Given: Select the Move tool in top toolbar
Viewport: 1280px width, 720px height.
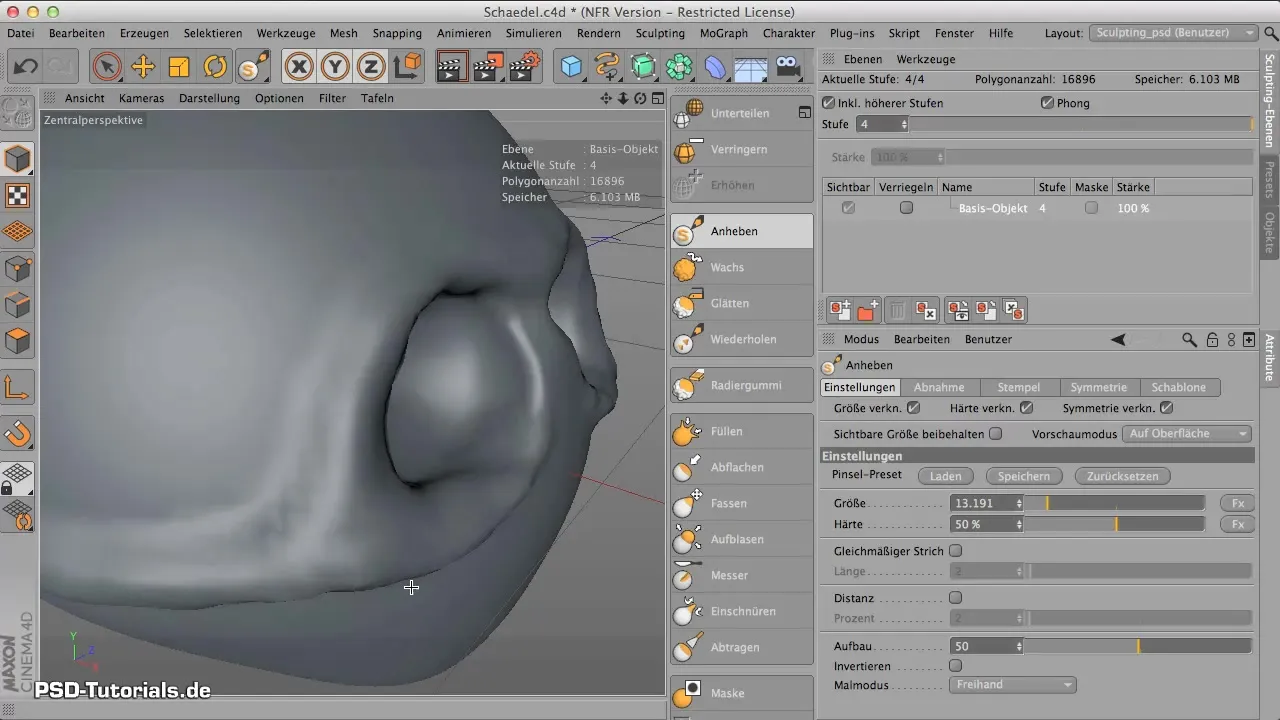Looking at the screenshot, I should [x=143, y=67].
